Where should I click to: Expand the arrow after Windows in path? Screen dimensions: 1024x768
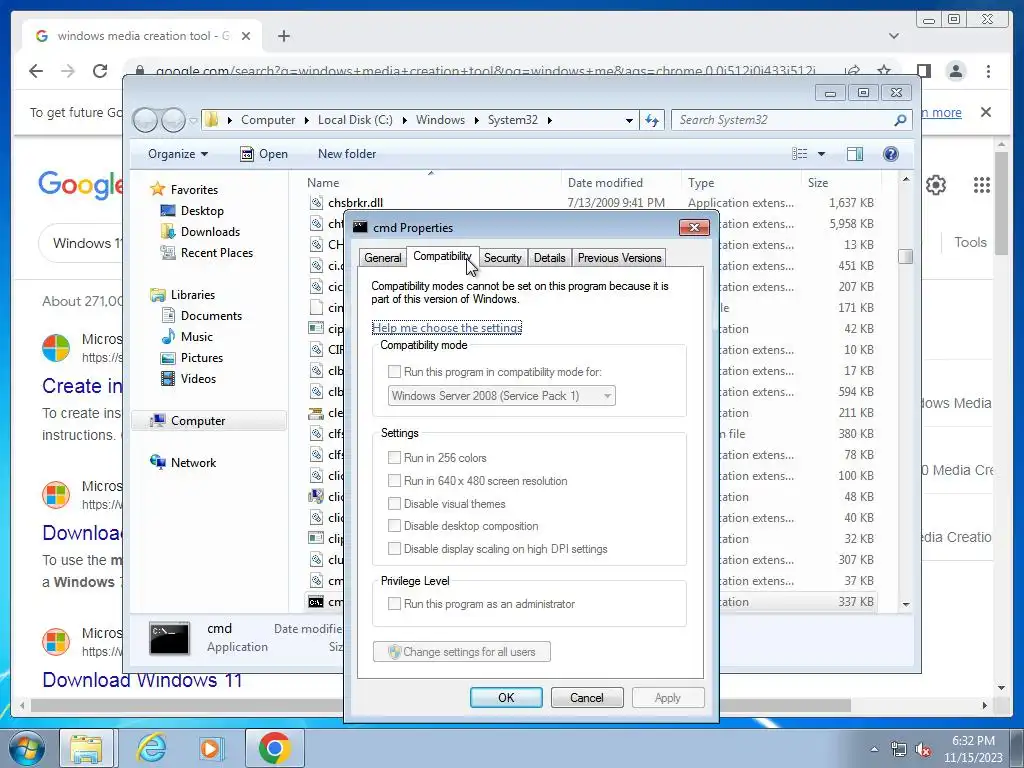(477, 120)
